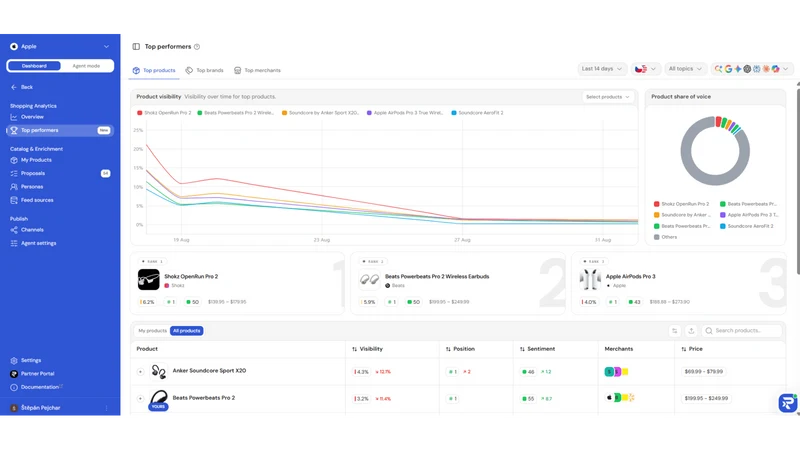Open the user menu dots beside Štěpán Pejchar
Image resolution: width=800 pixels, height=450 pixels.
click(106, 408)
